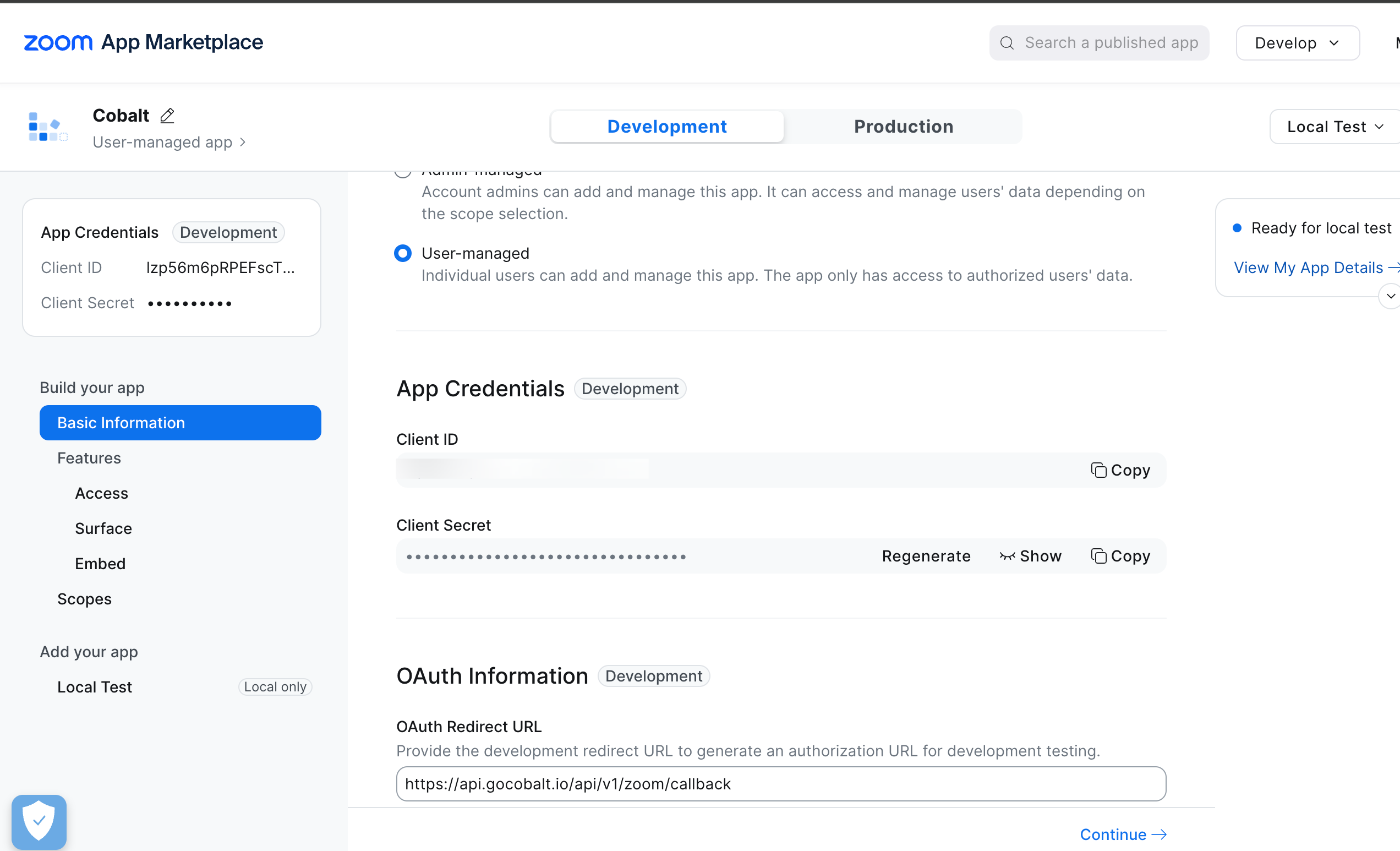Click Continue at the bottom

(x=1122, y=834)
